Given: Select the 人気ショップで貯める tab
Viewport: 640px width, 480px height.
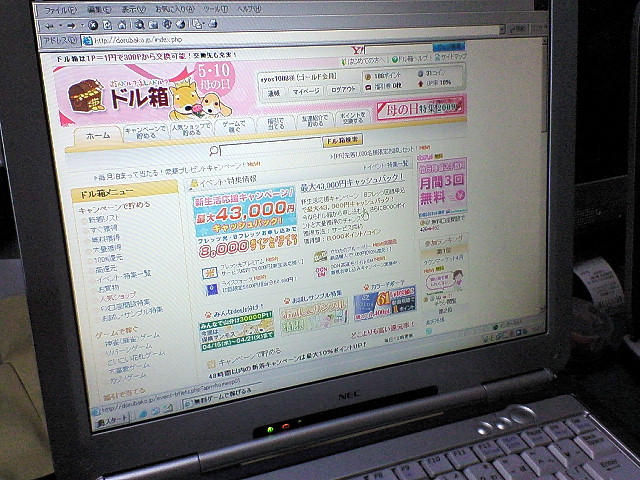Looking at the screenshot, I should [191, 130].
